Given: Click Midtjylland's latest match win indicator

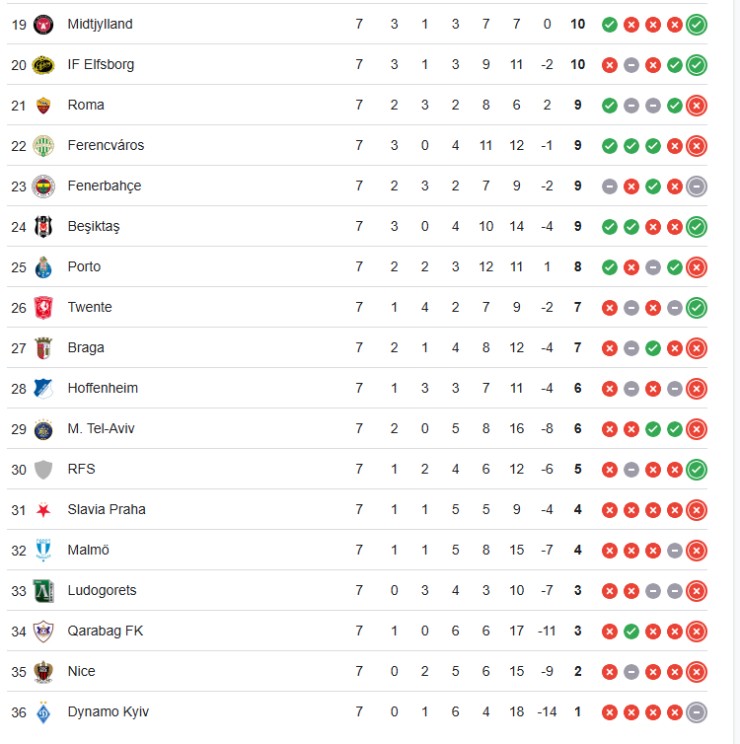Looking at the screenshot, I should point(697,24).
